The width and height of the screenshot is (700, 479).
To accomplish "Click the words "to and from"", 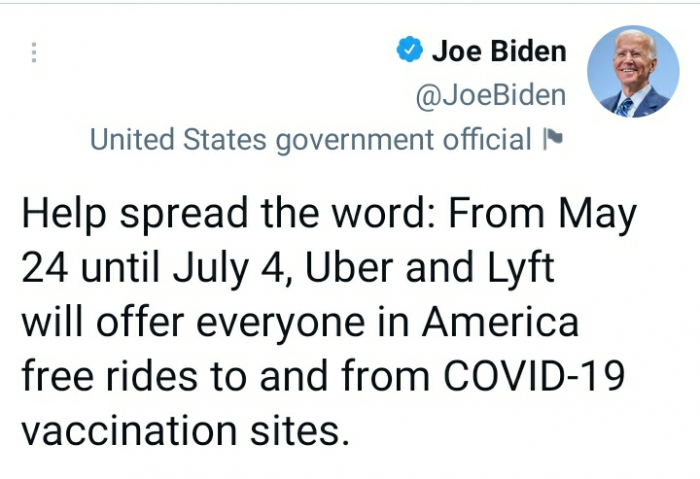I will [318, 377].
